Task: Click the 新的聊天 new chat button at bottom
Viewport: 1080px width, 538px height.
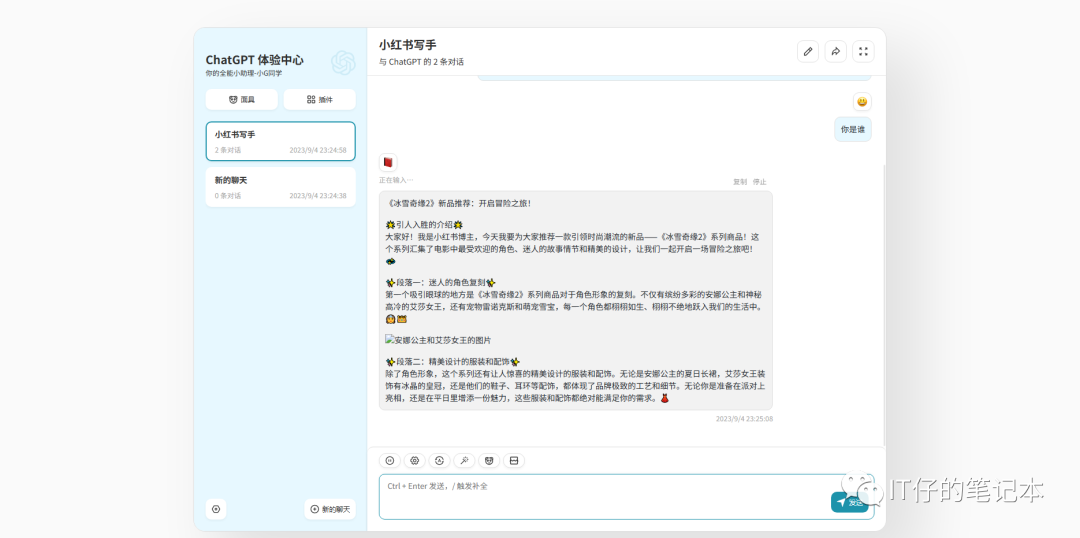Action: pos(330,509)
